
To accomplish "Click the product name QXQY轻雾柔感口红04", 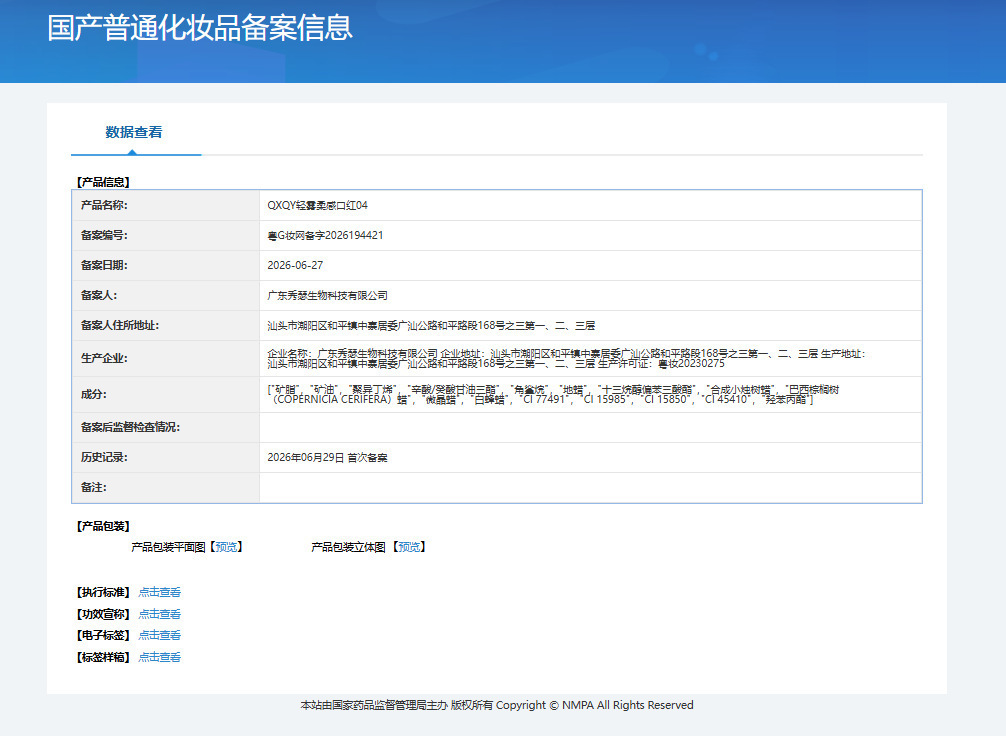I will tap(318, 205).
